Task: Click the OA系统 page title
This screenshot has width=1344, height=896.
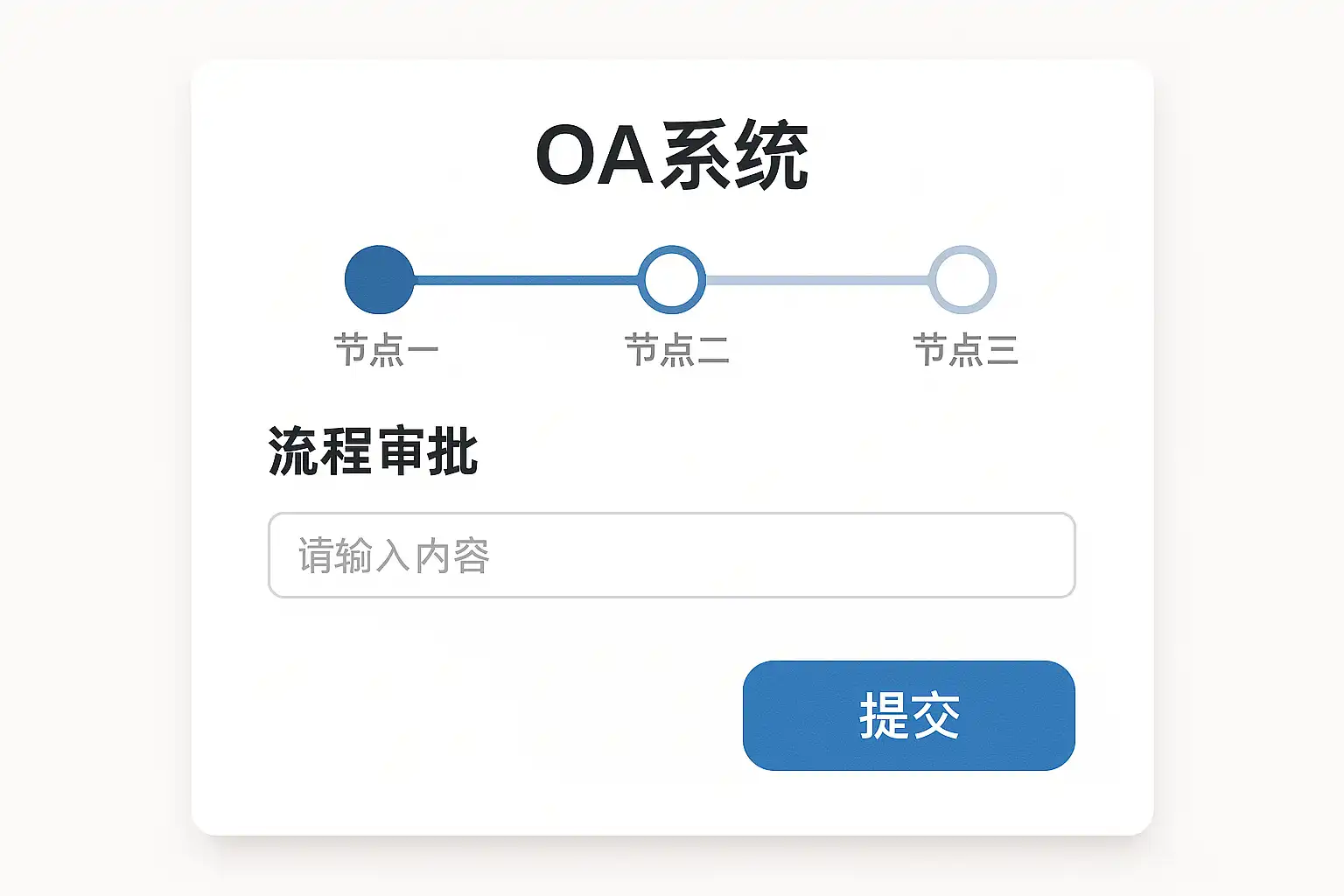Action: point(671,156)
